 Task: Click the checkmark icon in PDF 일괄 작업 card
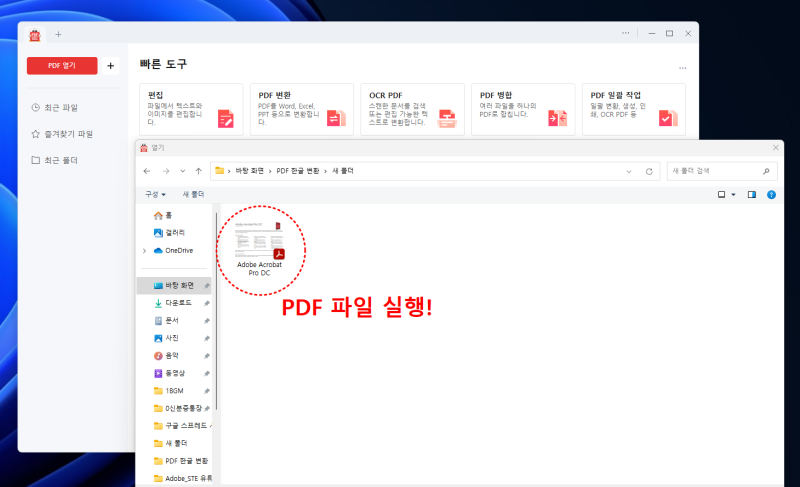click(668, 118)
